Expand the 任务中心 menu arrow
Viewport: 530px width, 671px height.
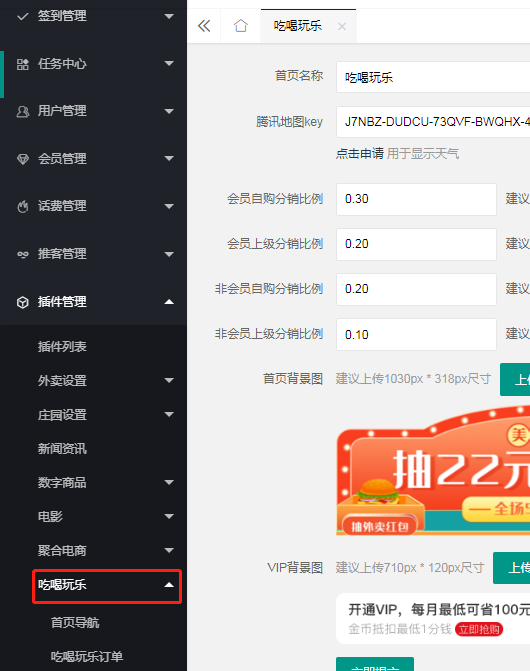point(169,63)
